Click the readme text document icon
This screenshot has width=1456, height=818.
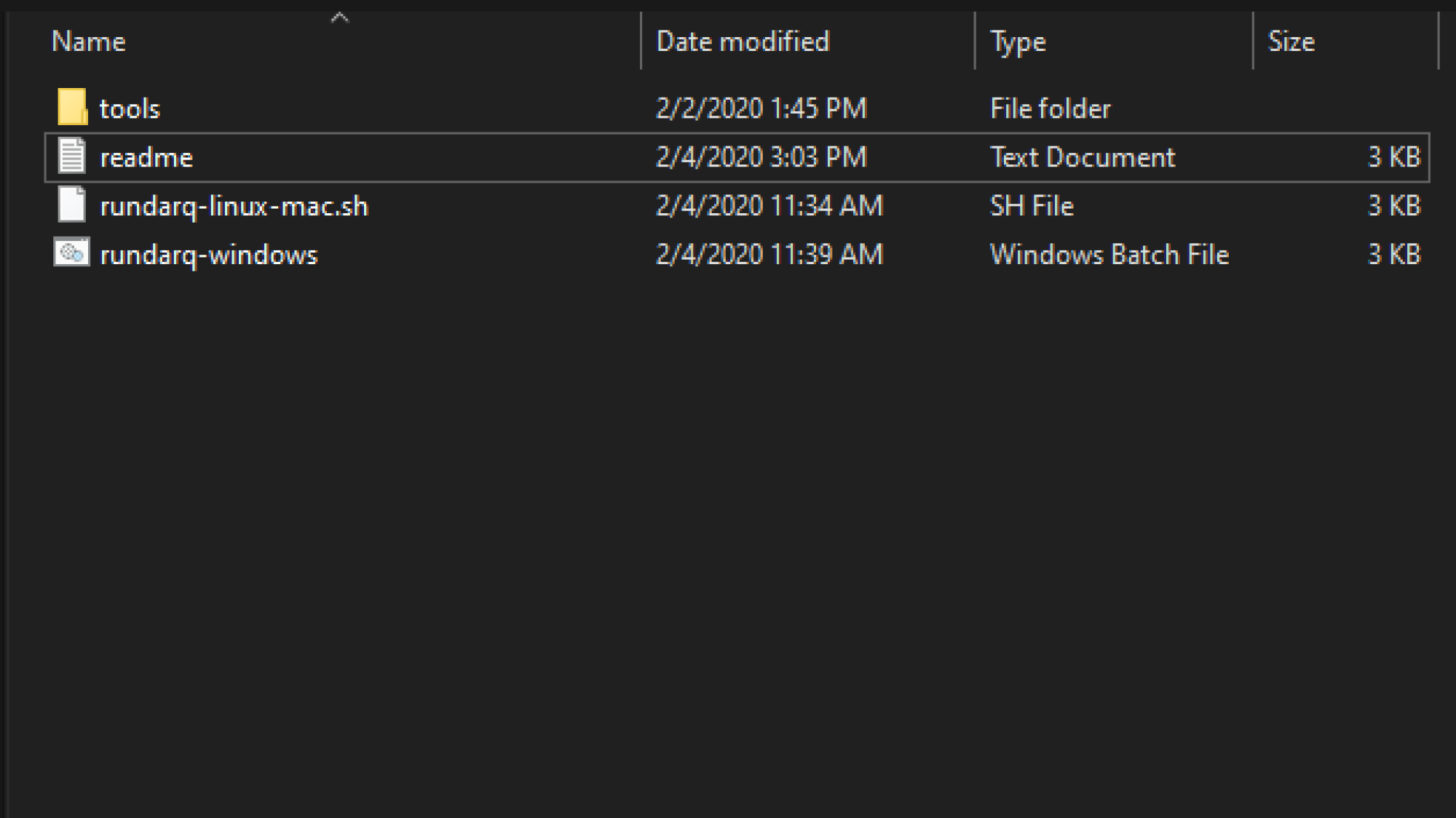tap(71, 156)
